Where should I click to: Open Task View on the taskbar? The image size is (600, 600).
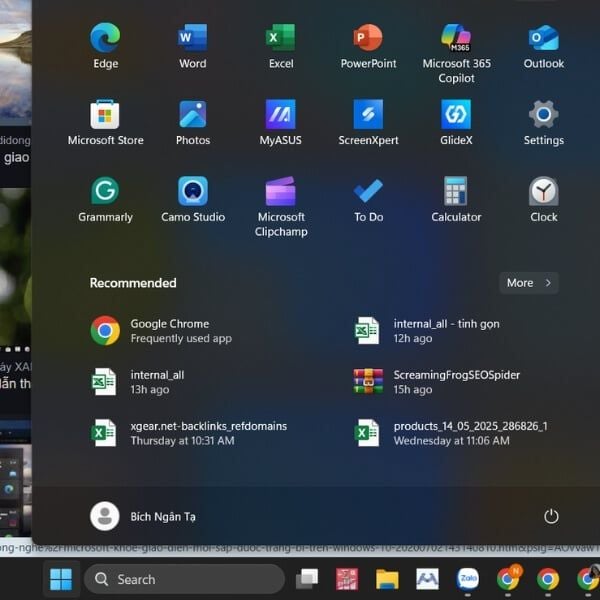pos(307,579)
